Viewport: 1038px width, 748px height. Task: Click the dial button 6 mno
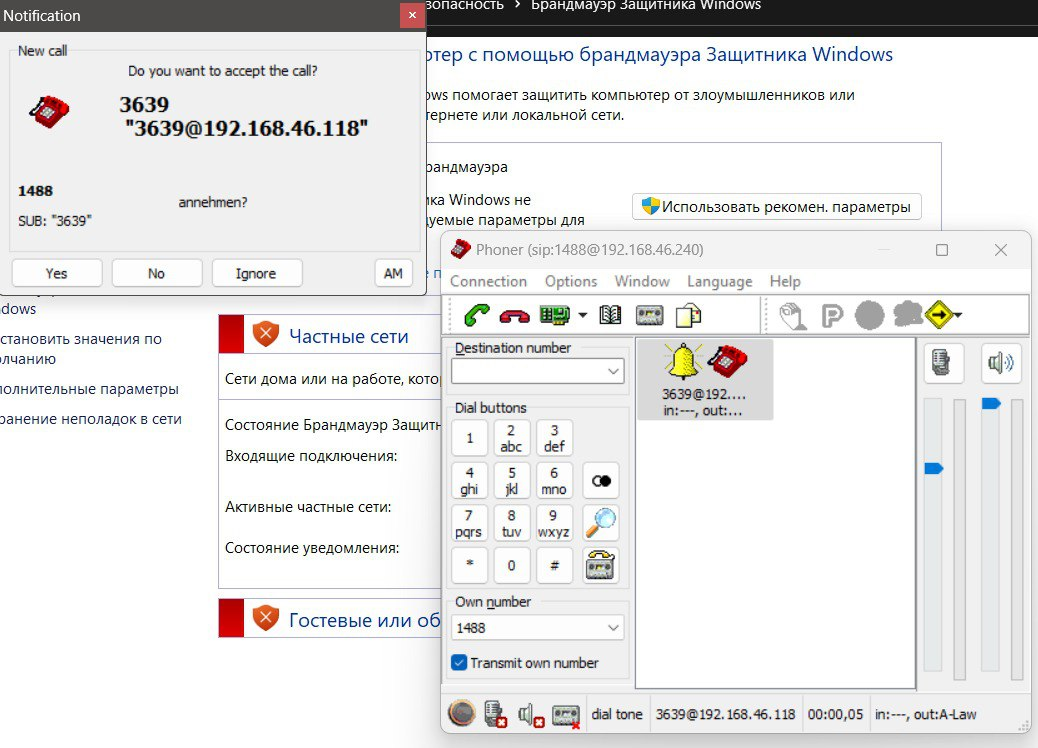554,481
